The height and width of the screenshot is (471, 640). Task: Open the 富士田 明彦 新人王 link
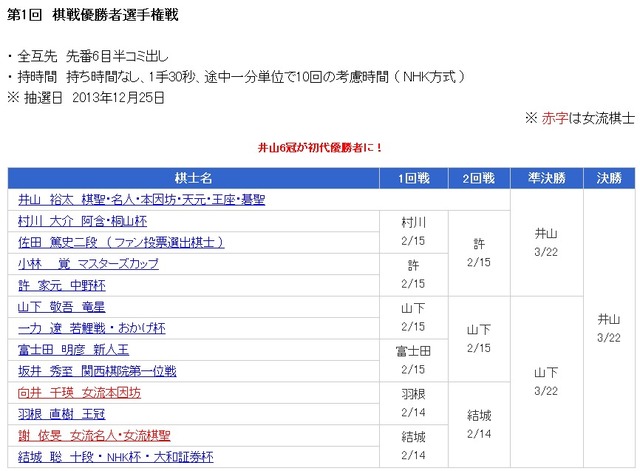pyautogui.click(x=73, y=350)
